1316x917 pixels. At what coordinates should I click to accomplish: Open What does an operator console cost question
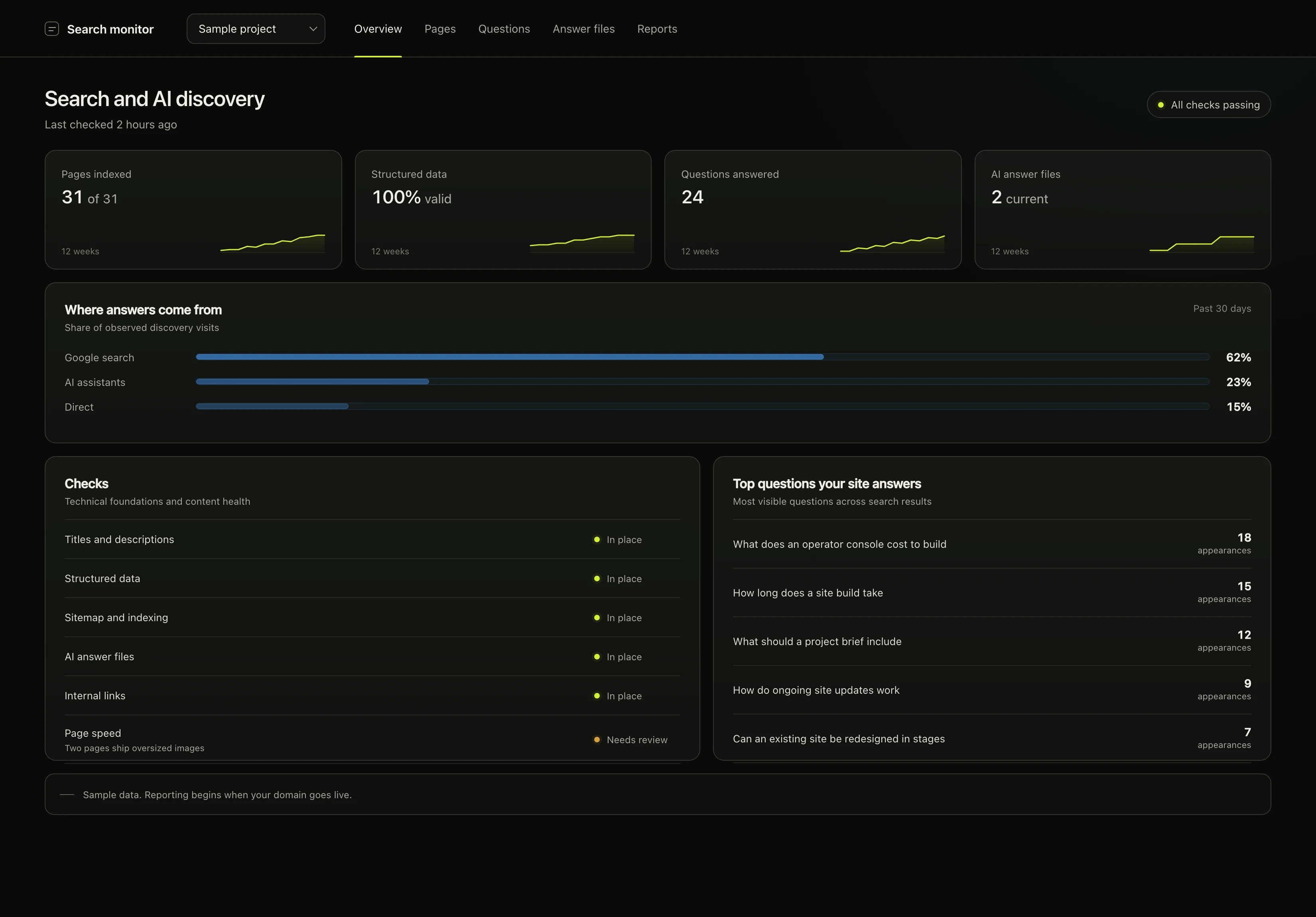991,544
